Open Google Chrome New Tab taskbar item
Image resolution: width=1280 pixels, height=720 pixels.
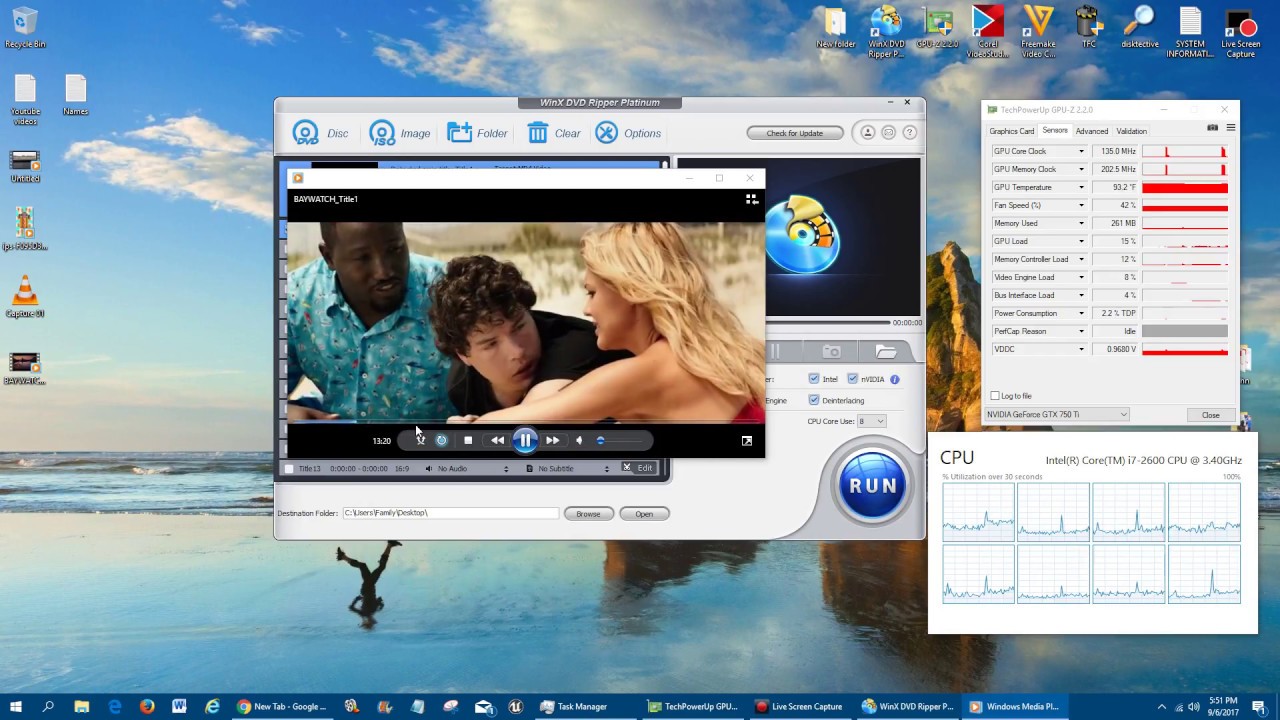(281, 707)
